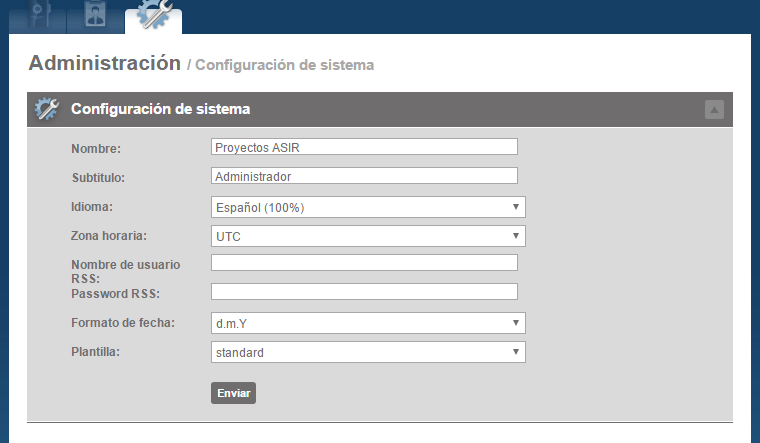760x443 pixels.
Task: Click the Subtitulo text field
Action: [x=364, y=176]
